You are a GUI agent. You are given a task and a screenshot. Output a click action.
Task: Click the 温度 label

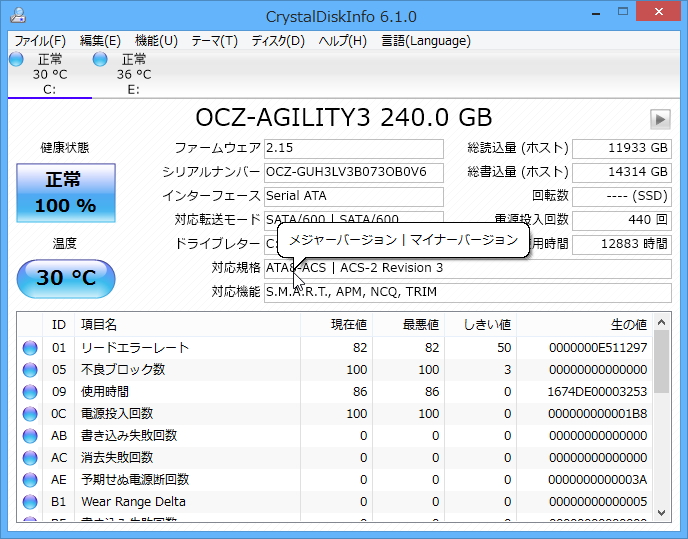[65, 243]
